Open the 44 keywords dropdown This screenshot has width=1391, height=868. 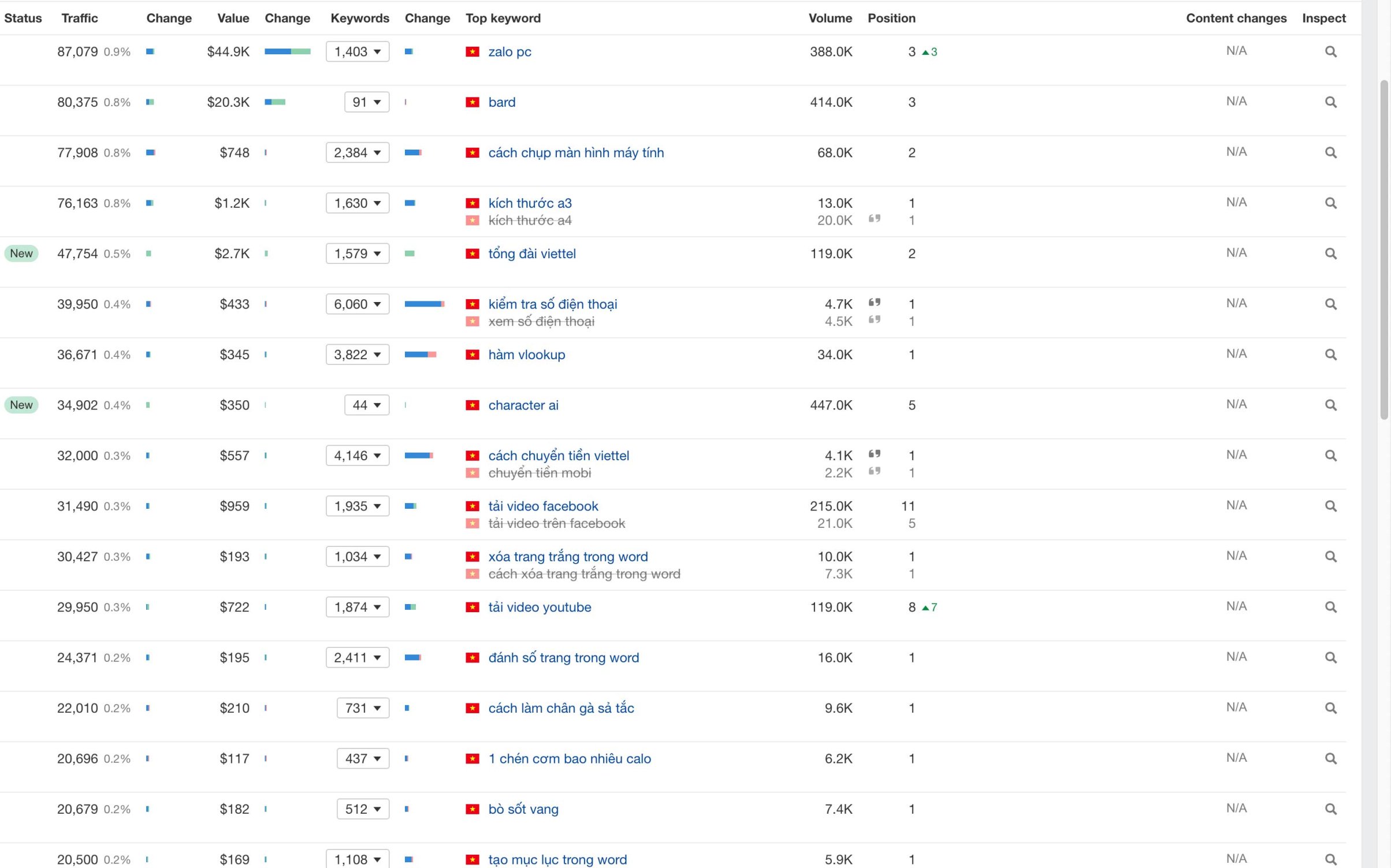[x=367, y=405]
